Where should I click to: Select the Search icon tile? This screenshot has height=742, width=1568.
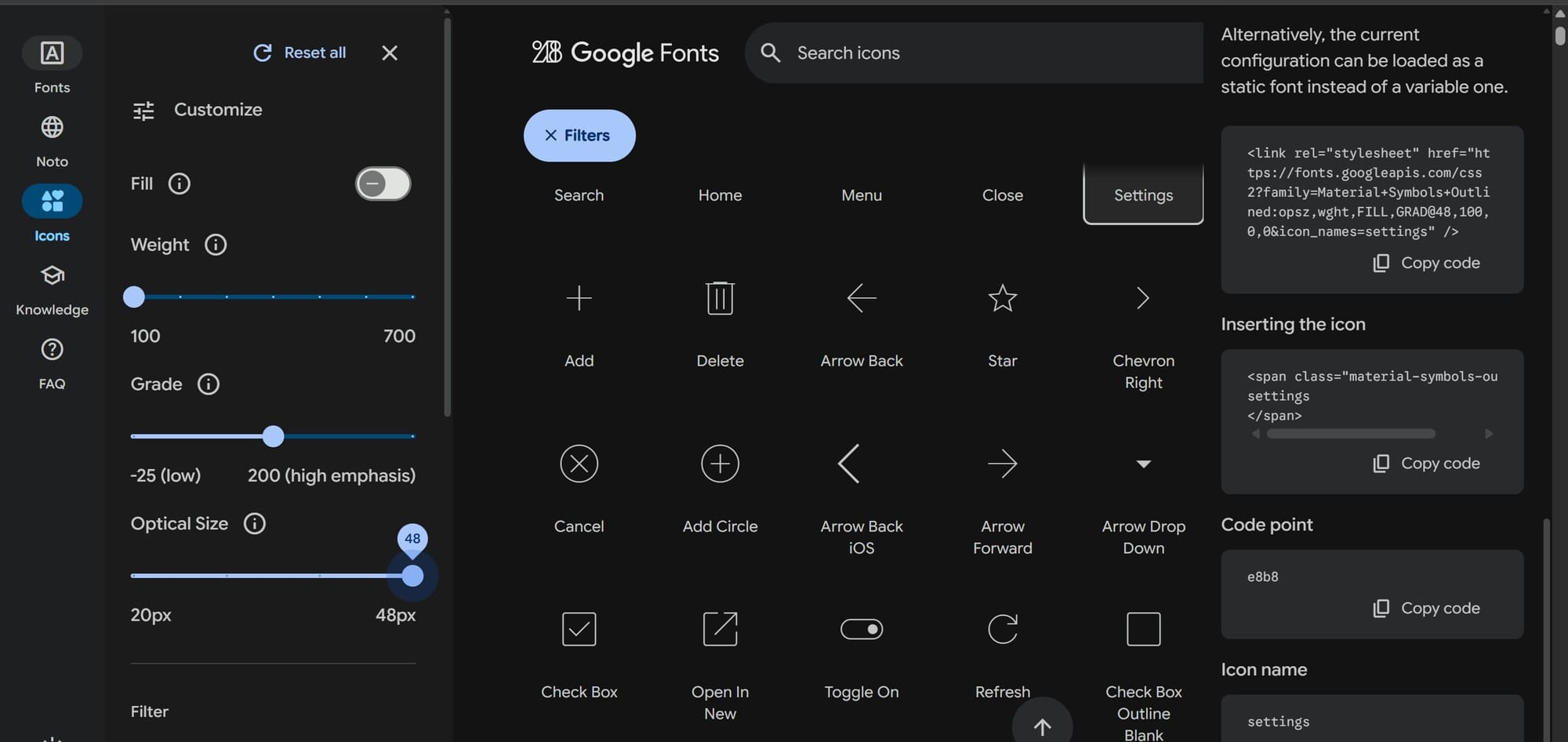(x=579, y=194)
